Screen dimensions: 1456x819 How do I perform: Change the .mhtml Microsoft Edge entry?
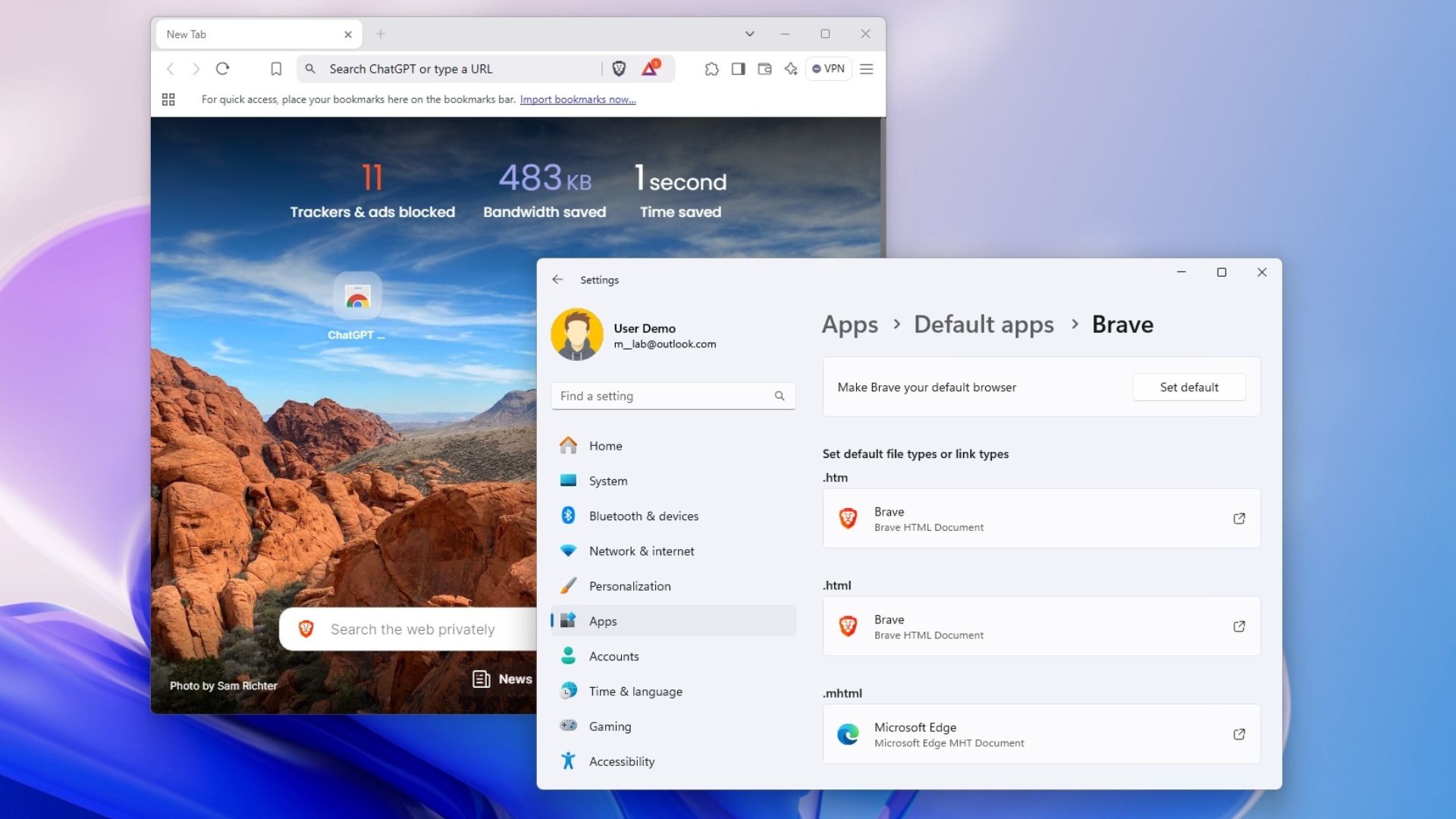pyautogui.click(x=1041, y=734)
